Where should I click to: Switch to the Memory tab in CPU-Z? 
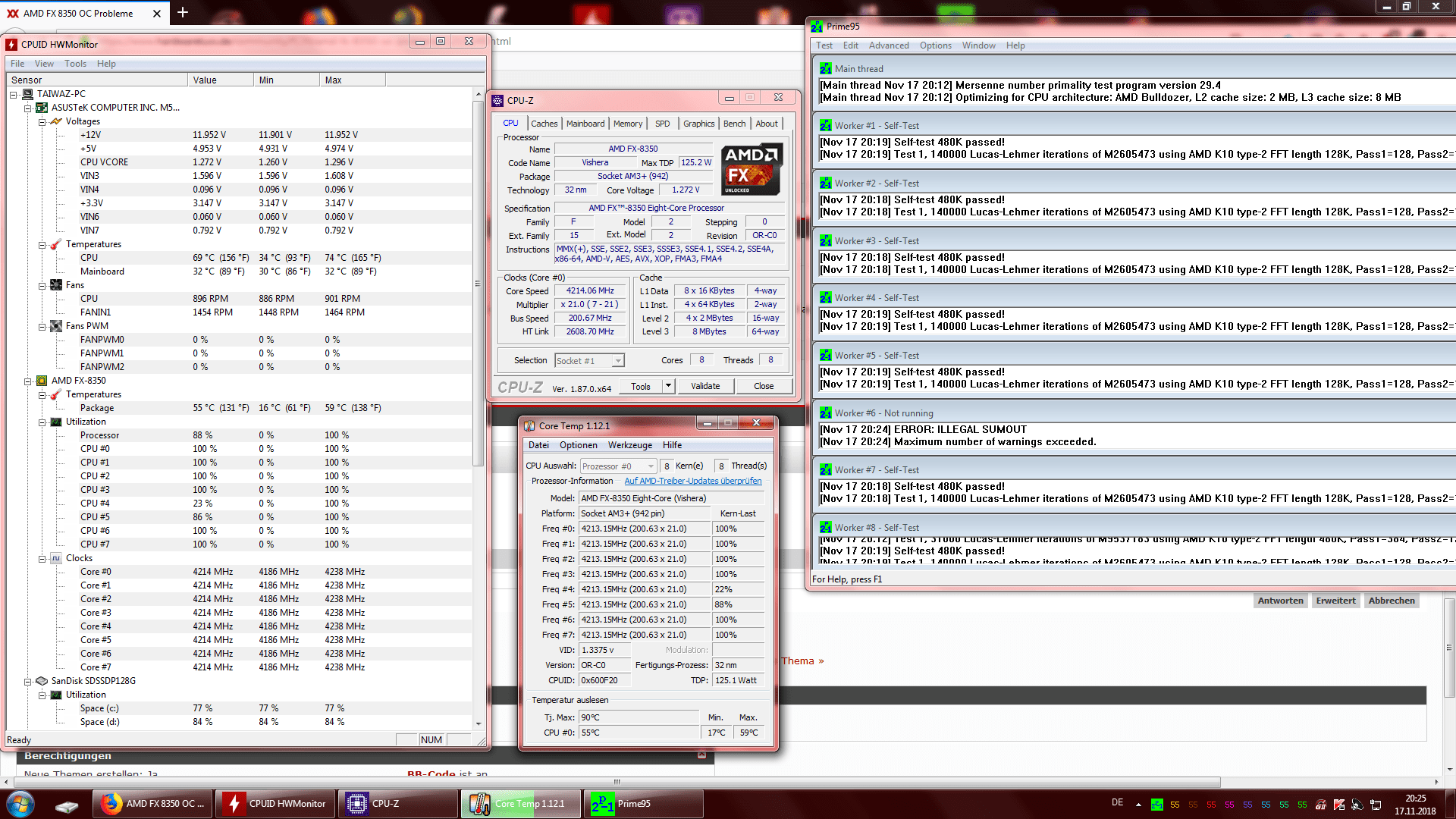pos(627,124)
